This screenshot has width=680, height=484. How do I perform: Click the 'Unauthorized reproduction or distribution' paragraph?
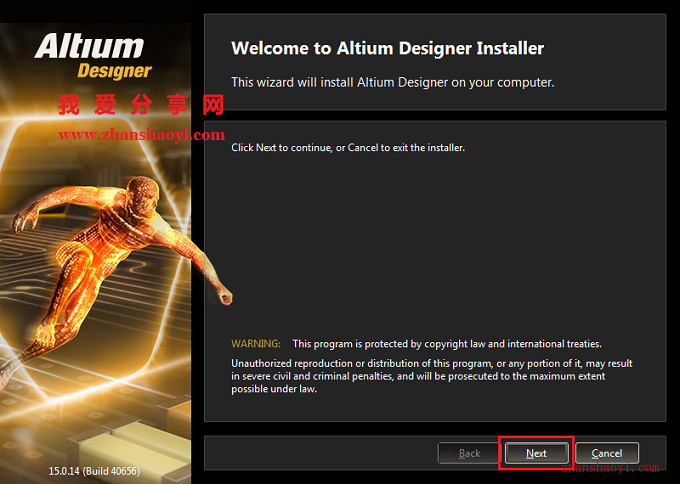[x=432, y=376]
